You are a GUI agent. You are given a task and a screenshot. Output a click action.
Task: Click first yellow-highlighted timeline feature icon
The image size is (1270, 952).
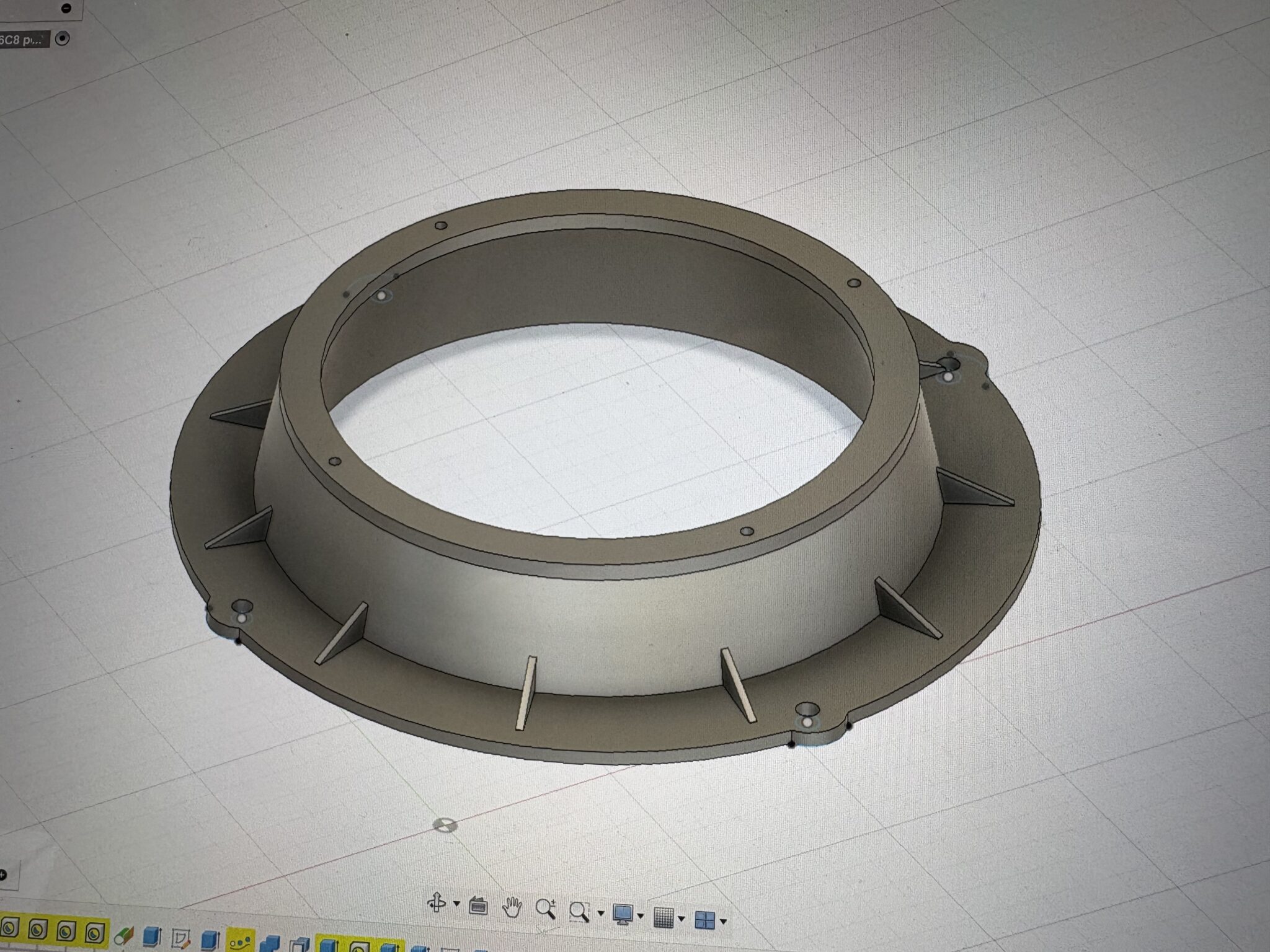pos(11,928)
